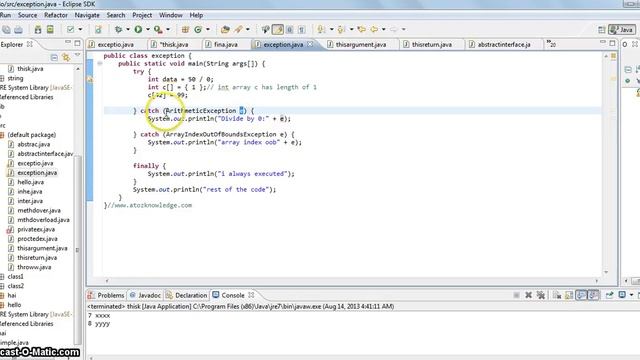Click the Remove Launch X icon in console
Image resolution: width=640 pixels, height=360 pixels.
click(x=528, y=295)
